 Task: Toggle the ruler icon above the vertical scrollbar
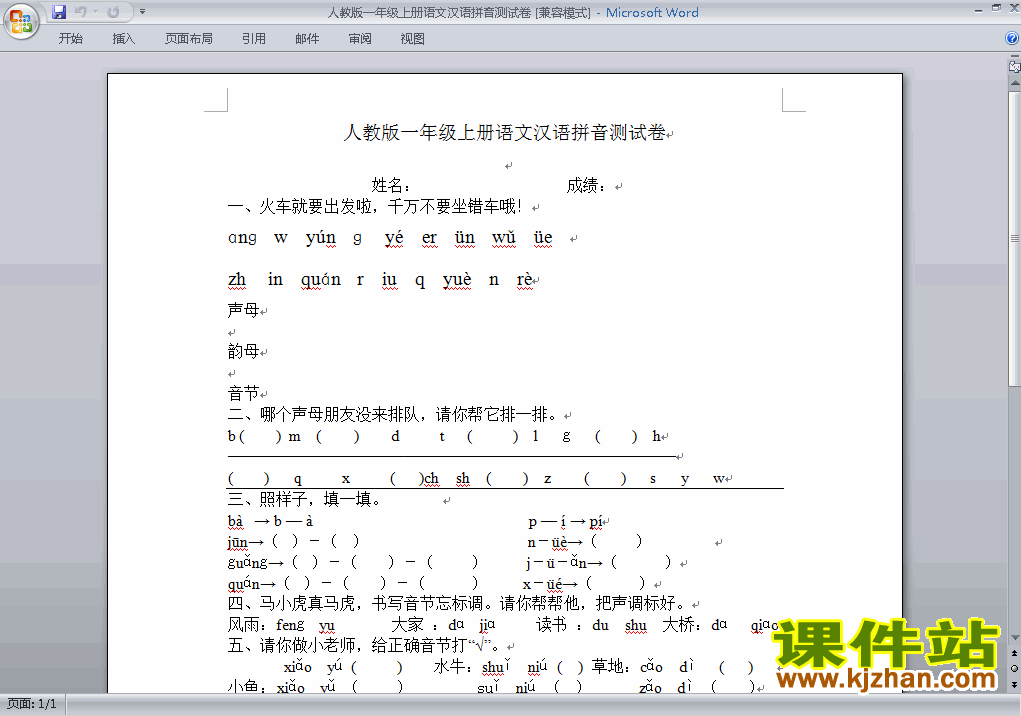coord(1014,66)
